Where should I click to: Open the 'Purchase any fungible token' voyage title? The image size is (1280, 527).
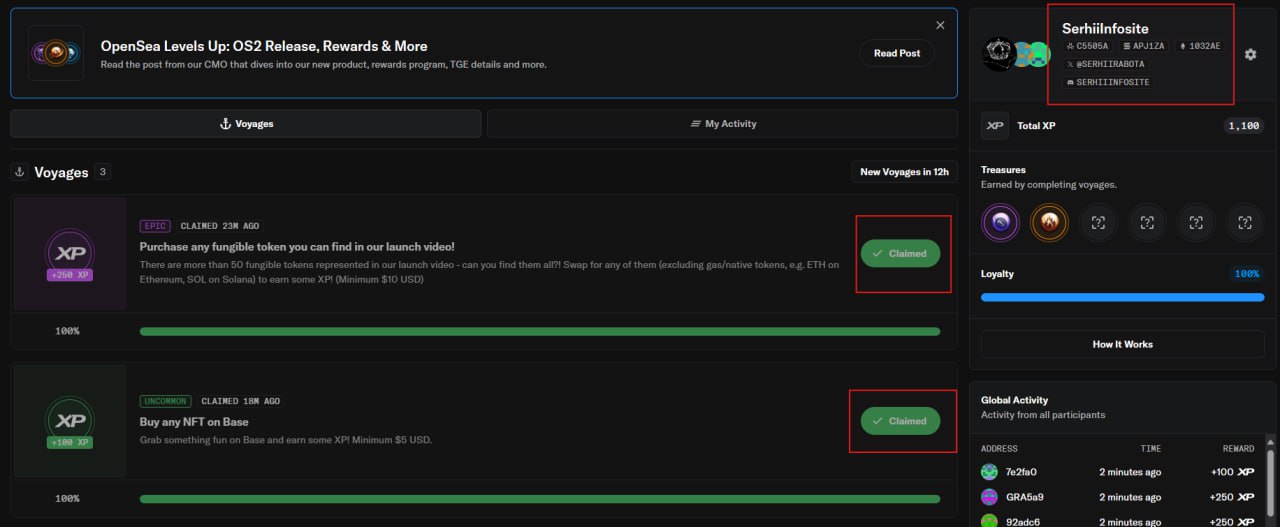(x=297, y=246)
